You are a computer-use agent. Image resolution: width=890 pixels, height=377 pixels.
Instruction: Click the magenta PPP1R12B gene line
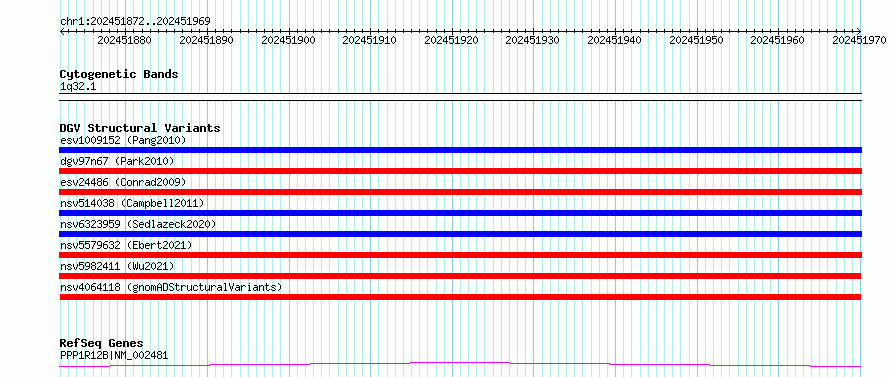coord(460,364)
